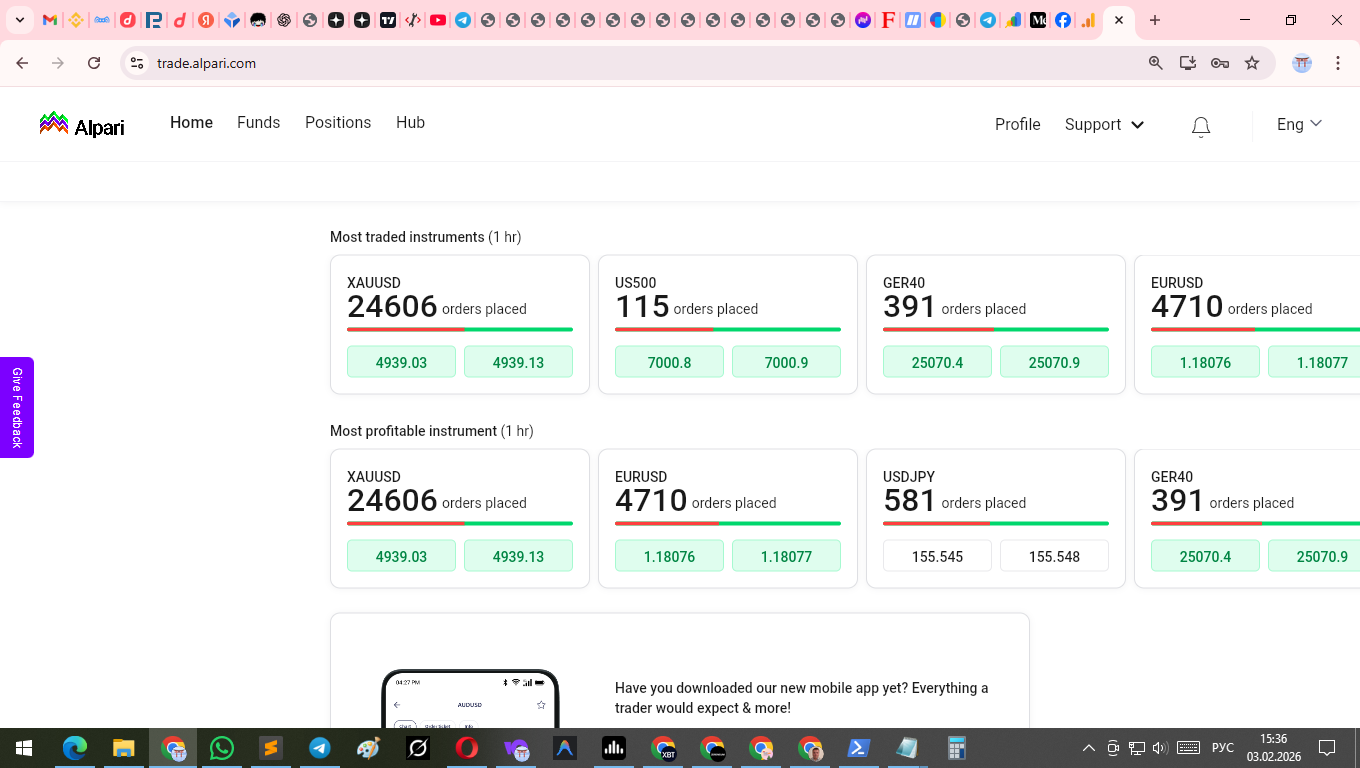The height and width of the screenshot is (768, 1360).
Task: Bookmark this page via the star icon
Action: [1253, 62]
